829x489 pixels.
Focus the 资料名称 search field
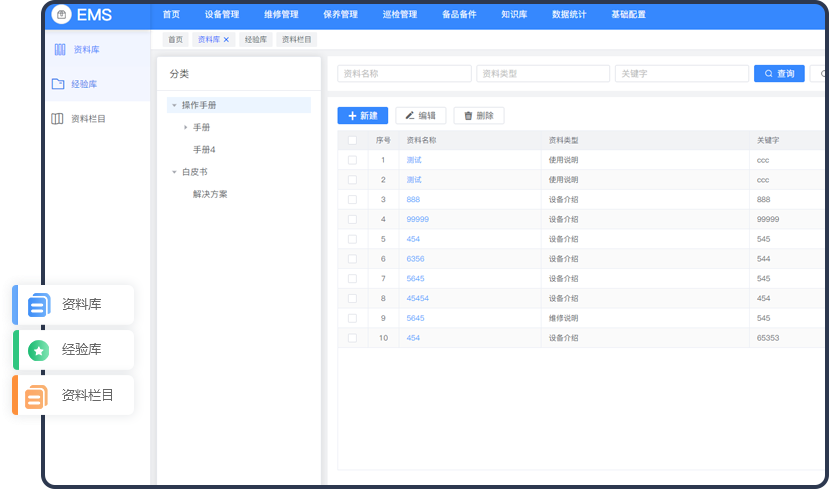404,73
